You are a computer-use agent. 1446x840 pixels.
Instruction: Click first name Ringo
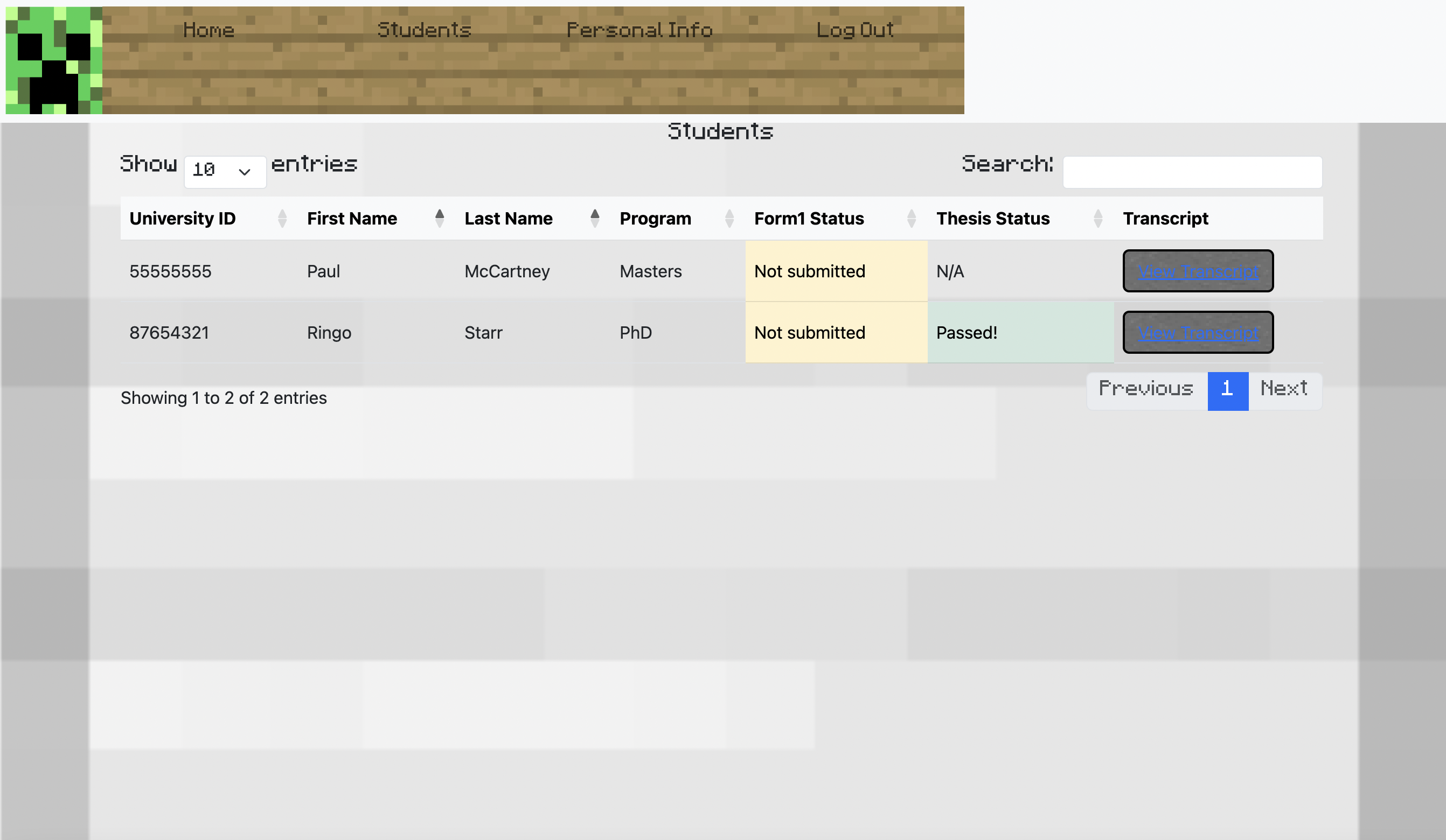[329, 332]
